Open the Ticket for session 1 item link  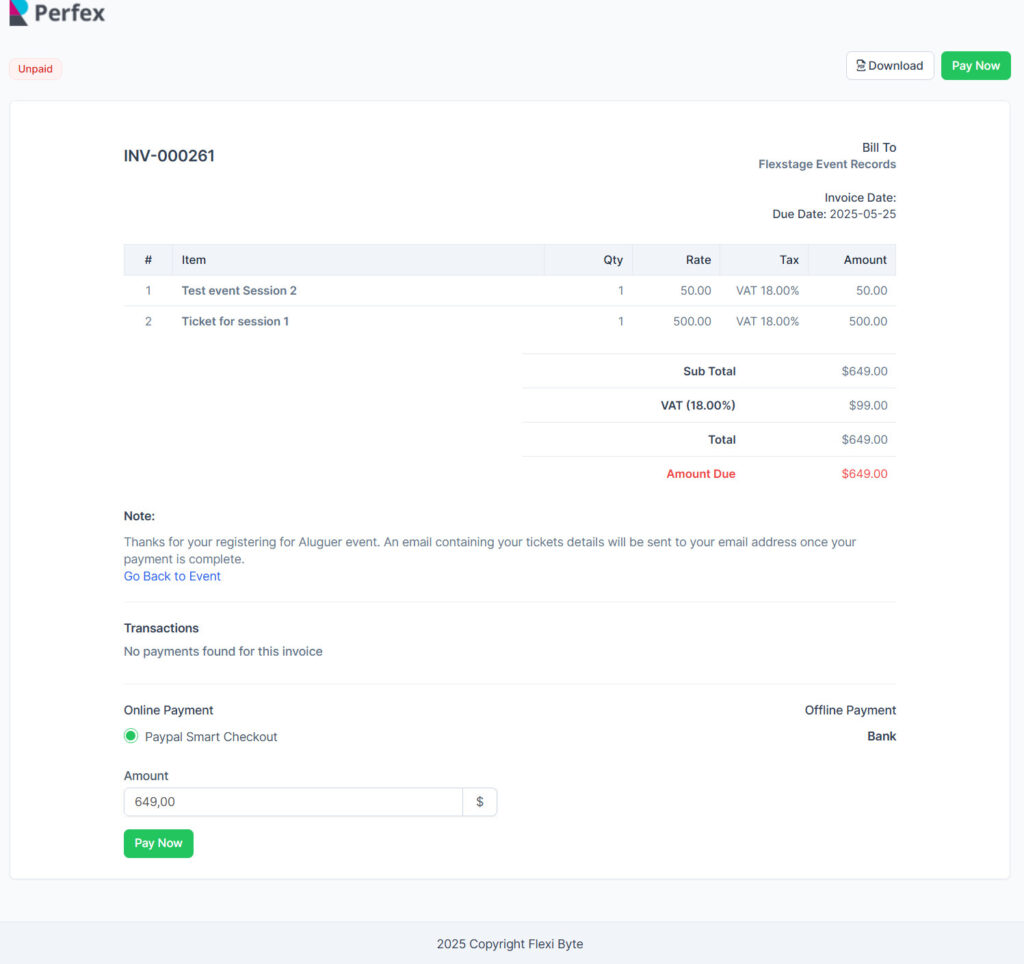pyautogui.click(x=235, y=321)
